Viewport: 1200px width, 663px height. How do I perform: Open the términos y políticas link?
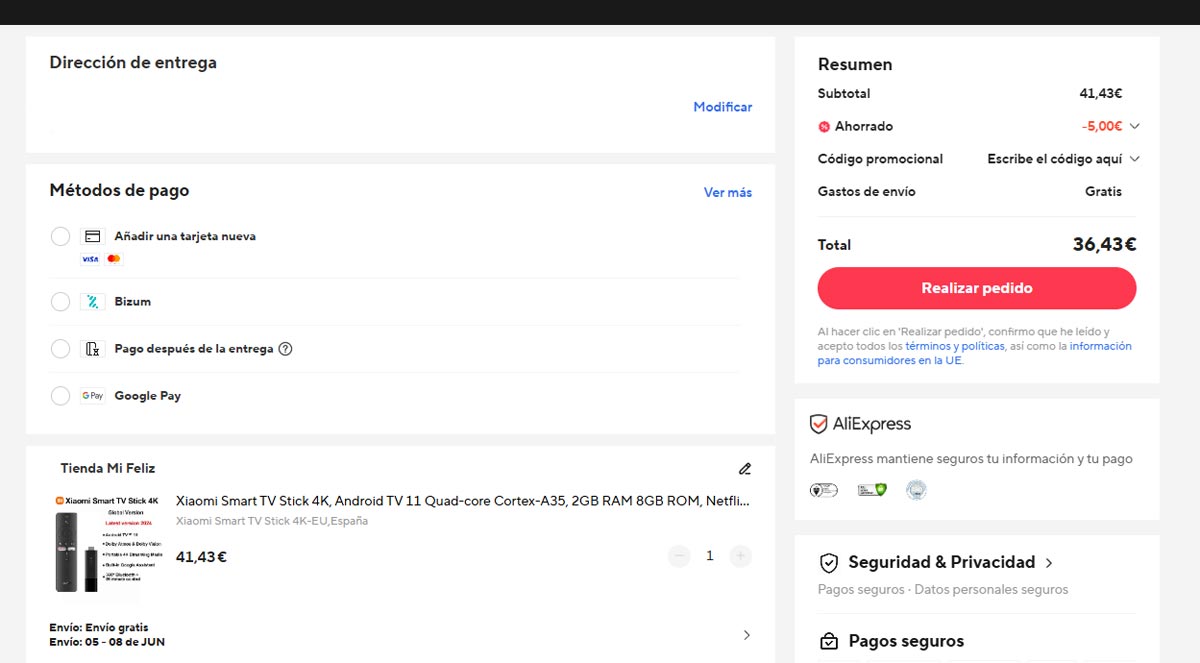(x=955, y=346)
